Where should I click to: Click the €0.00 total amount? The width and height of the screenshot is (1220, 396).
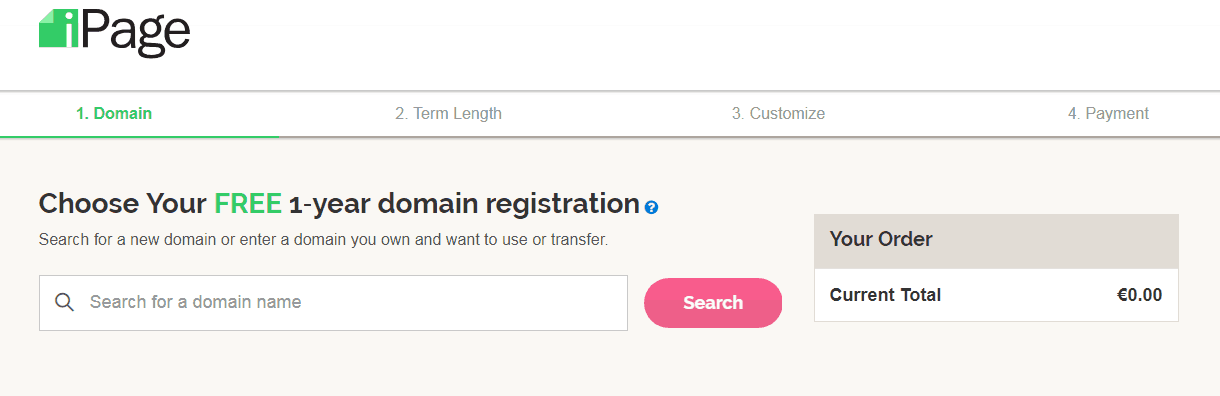[x=1140, y=295]
